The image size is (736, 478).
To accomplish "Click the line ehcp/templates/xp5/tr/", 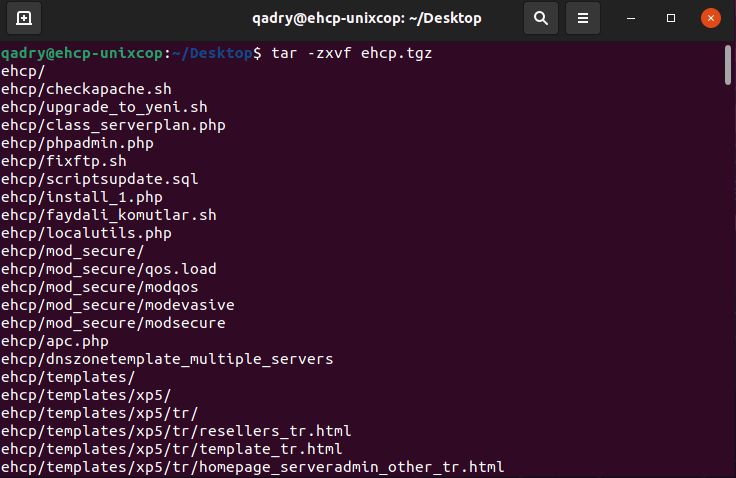I will (x=100, y=413).
